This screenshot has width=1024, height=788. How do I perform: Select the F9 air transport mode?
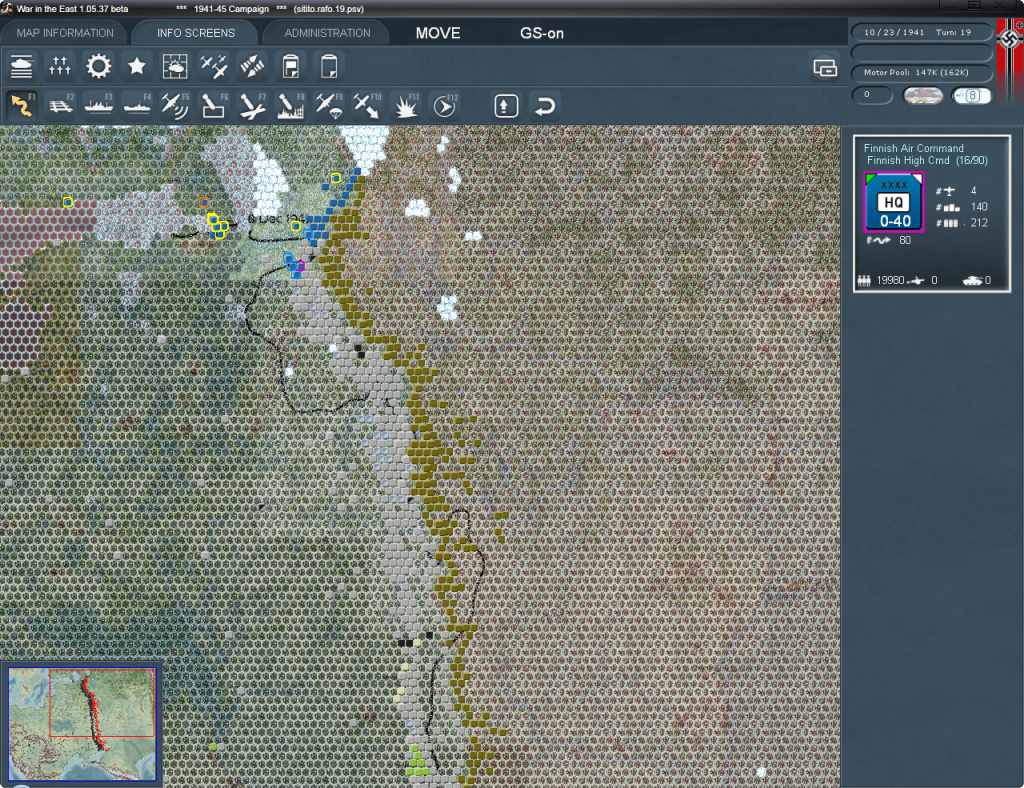(x=328, y=105)
